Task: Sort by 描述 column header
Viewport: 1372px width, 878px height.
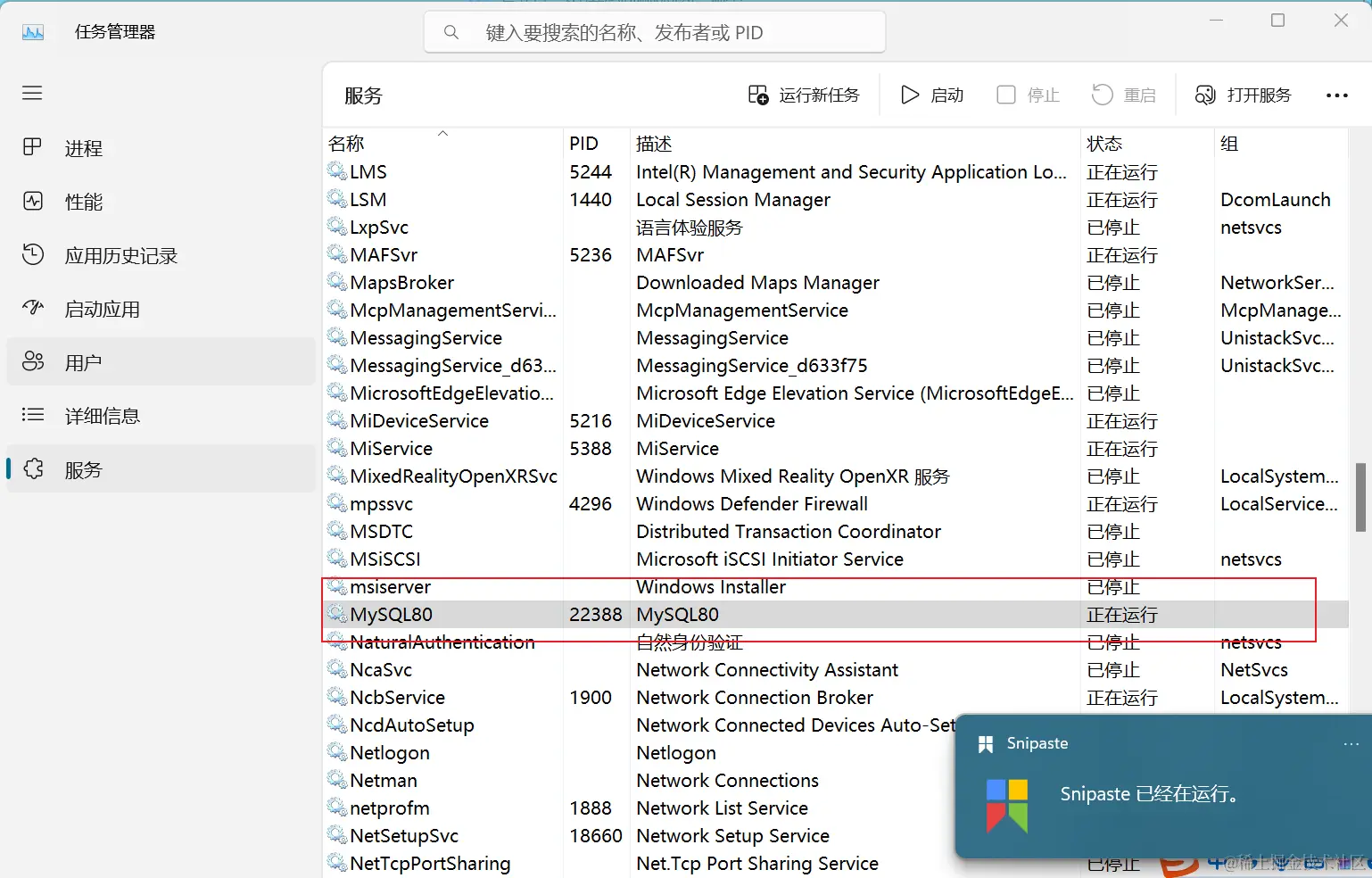Action: pos(855,143)
